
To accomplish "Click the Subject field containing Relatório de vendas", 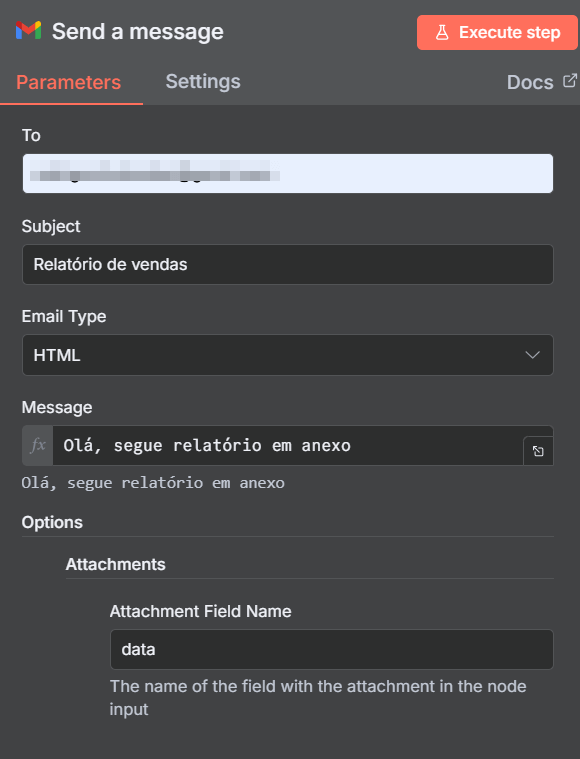I will (x=288, y=264).
